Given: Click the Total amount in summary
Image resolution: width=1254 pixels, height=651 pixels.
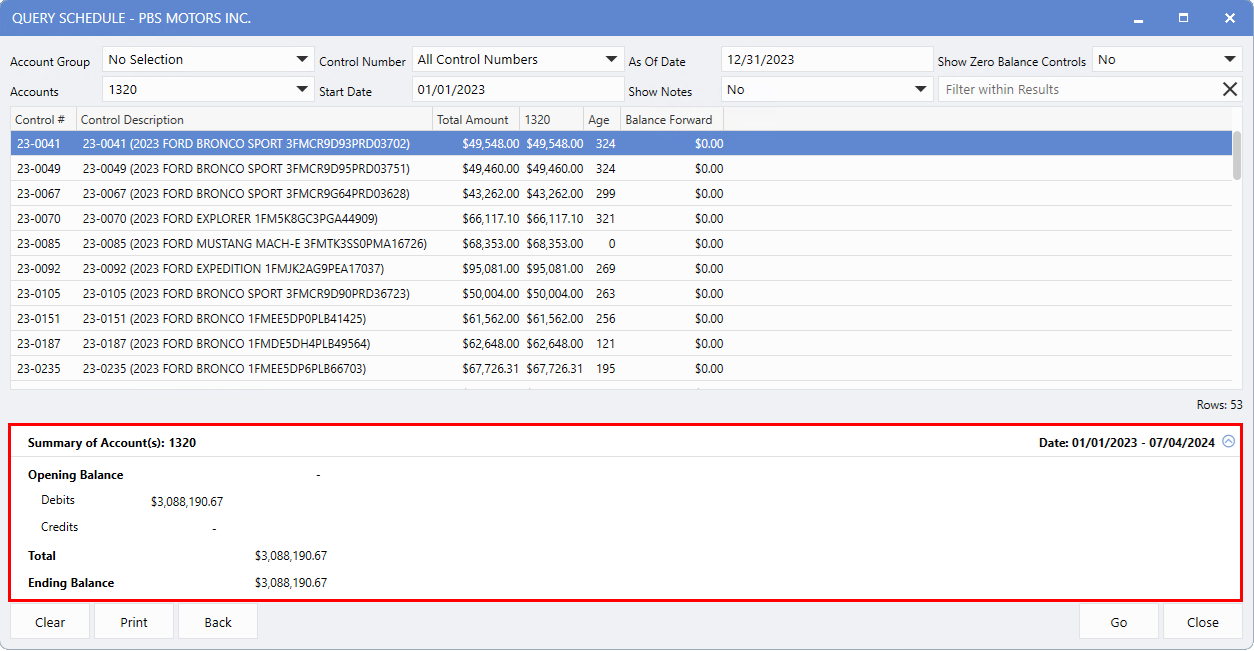Looking at the screenshot, I should [x=291, y=556].
